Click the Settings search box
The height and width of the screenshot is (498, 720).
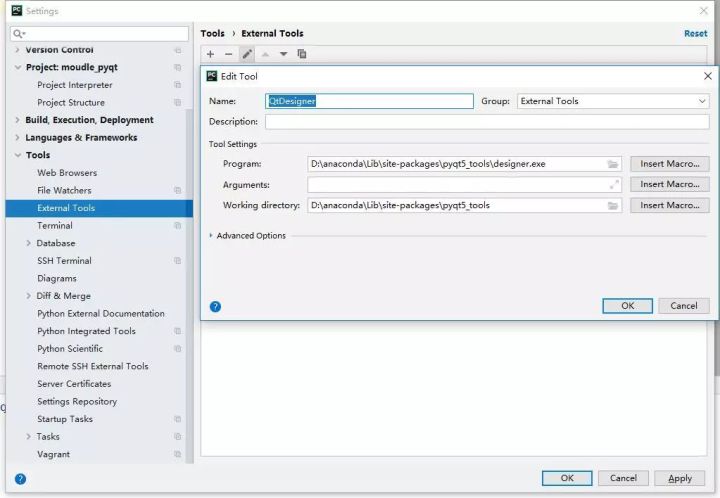point(99,34)
